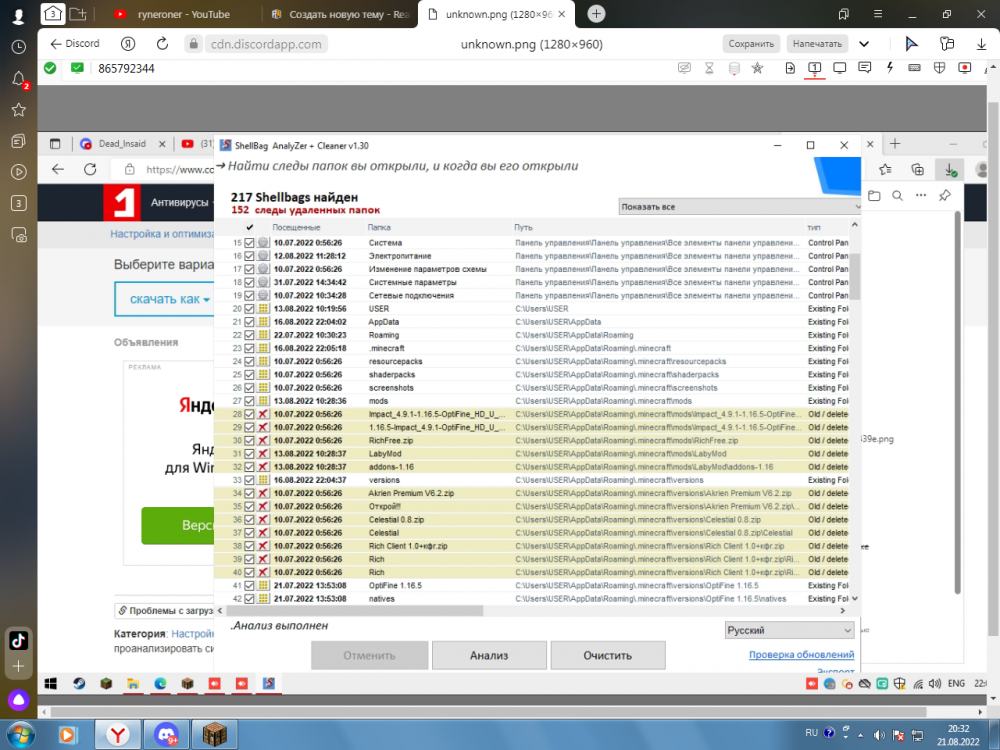Expand the 'скачать как' dropdown
This screenshot has width=1000, height=750.
[x=169, y=299]
